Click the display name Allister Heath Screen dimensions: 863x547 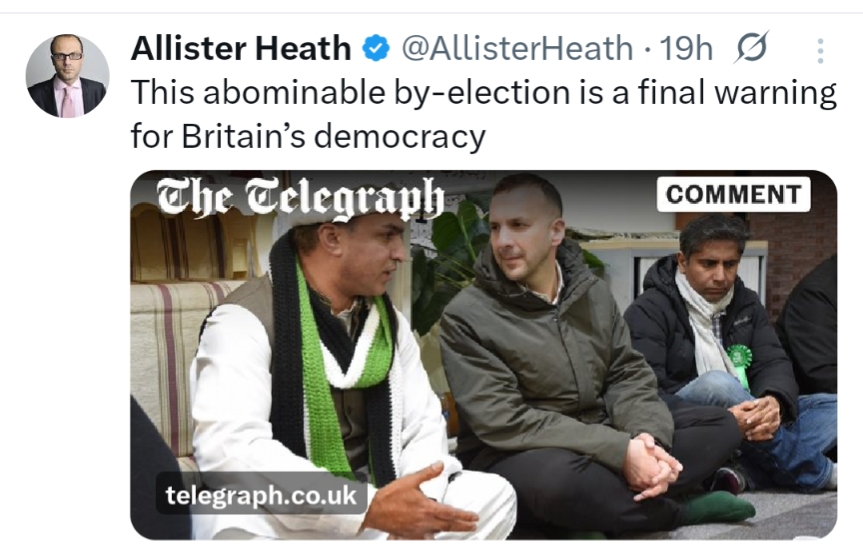[x=241, y=48]
